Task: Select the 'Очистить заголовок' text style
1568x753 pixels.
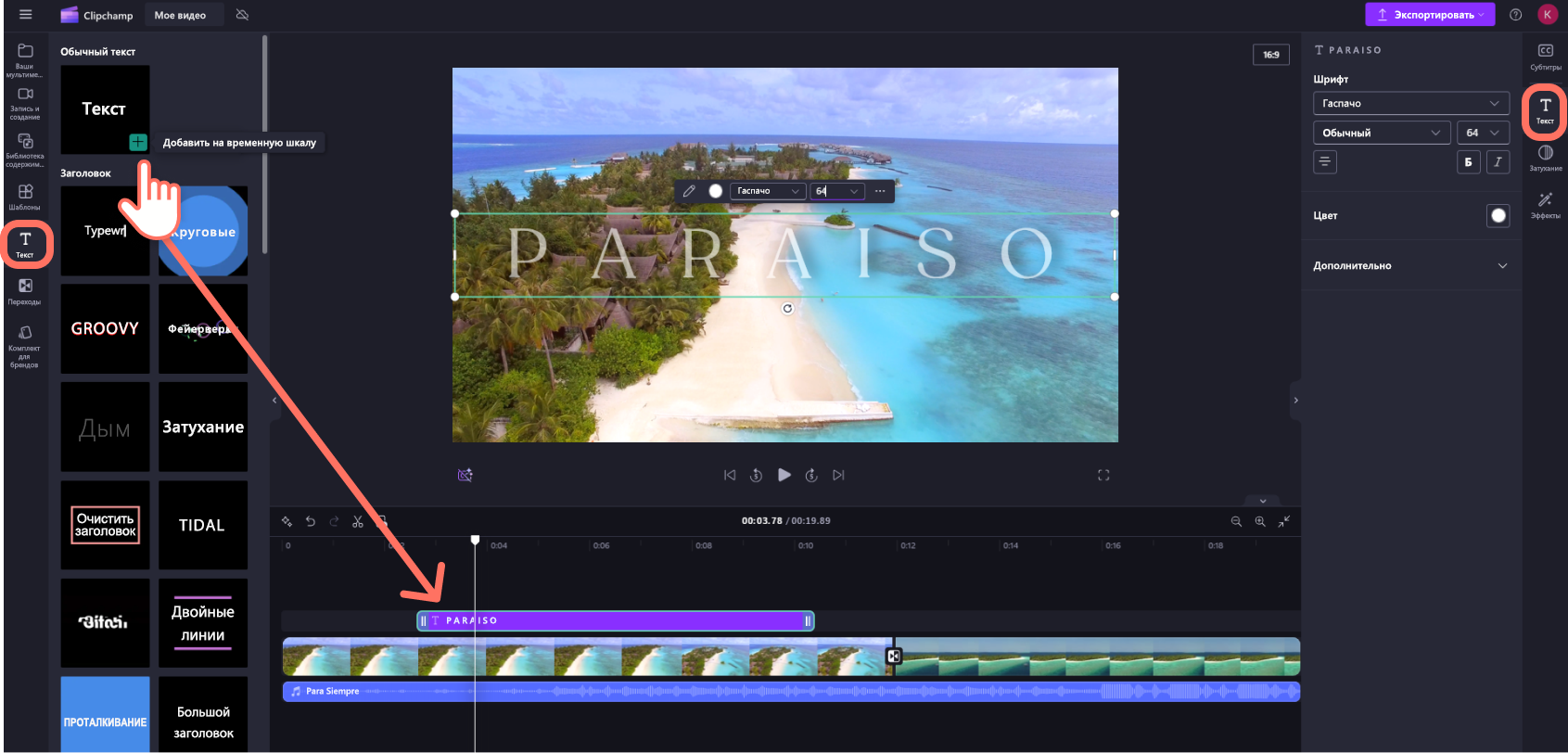Action: click(x=105, y=525)
